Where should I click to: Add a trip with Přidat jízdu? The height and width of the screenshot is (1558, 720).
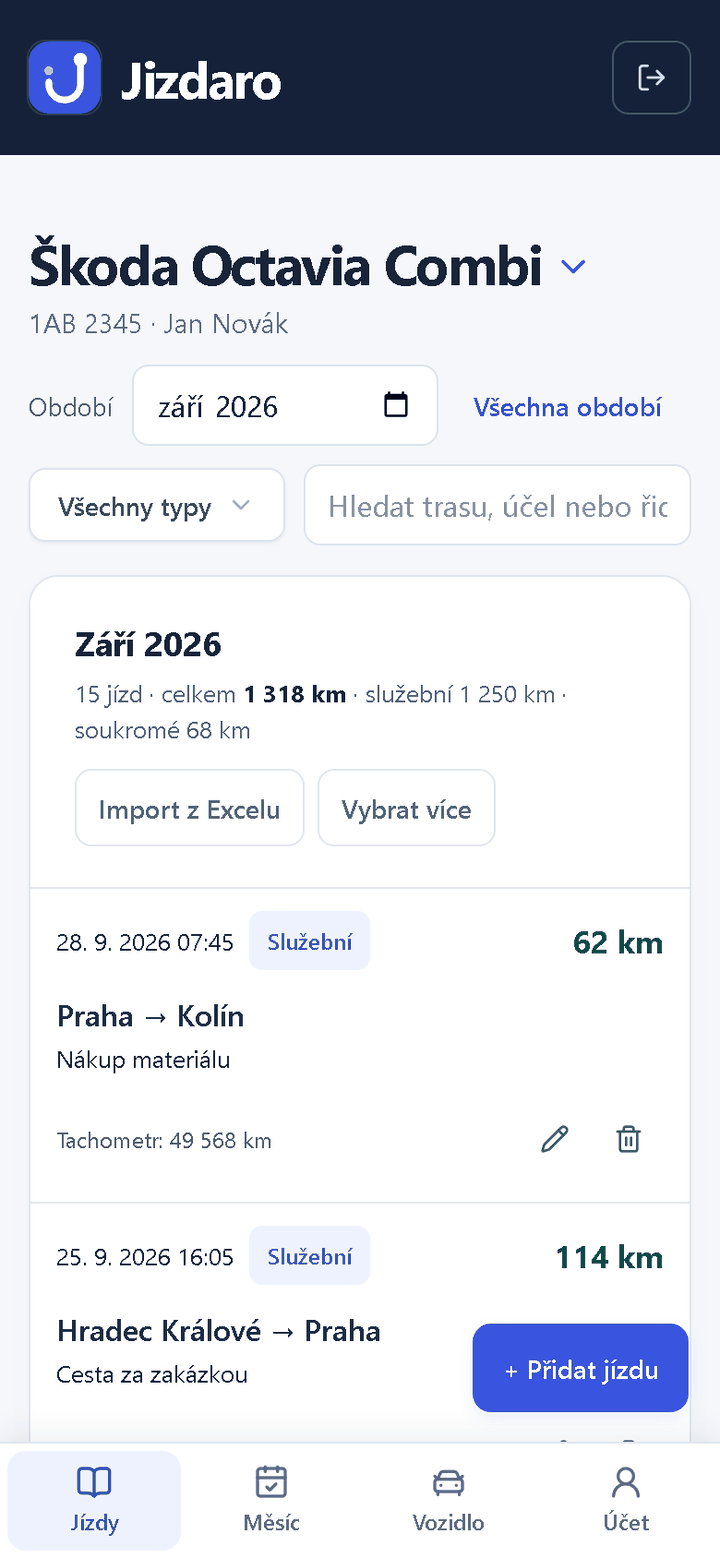(581, 1368)
